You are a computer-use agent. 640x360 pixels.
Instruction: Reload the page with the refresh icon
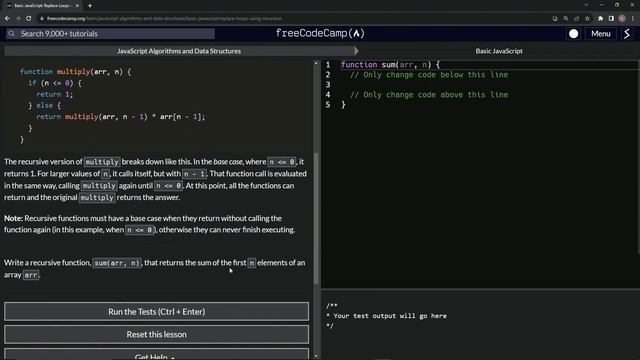tap(29, 18)
